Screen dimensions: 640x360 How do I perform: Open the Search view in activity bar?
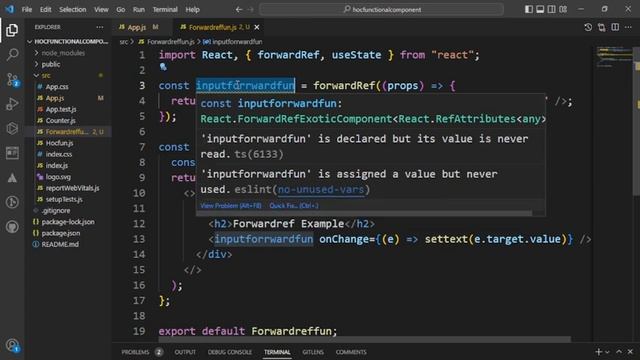click(x=12, y=55)
